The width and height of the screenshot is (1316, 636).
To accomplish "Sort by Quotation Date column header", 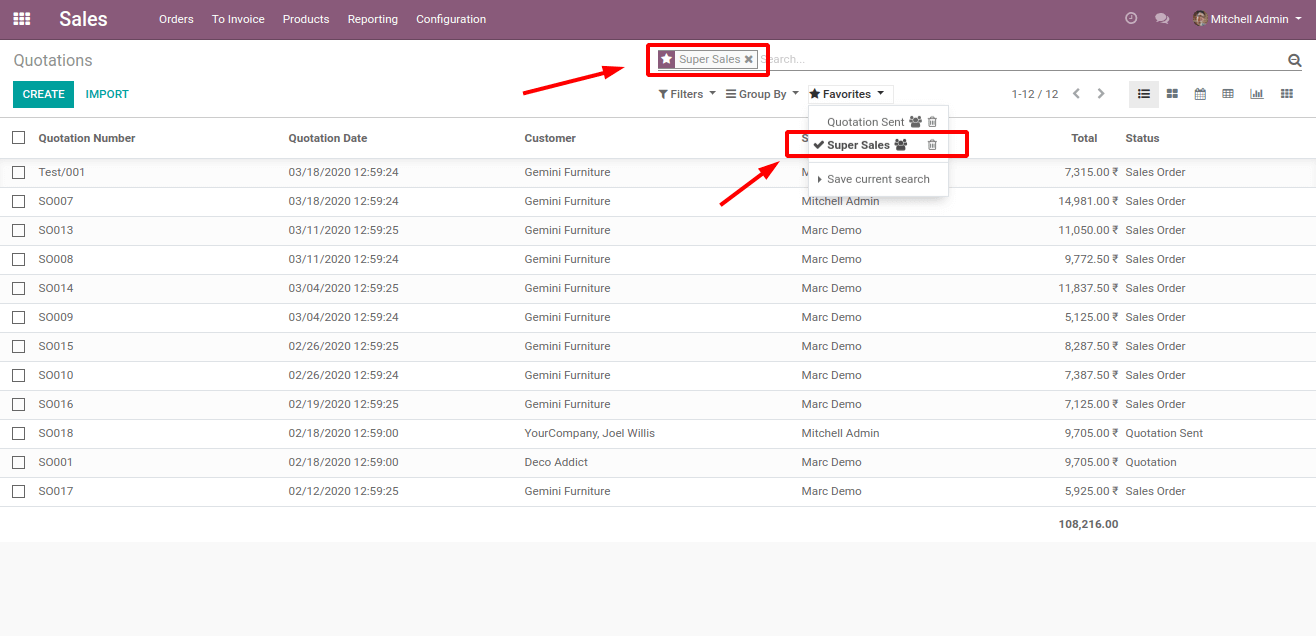I will (x=328, y=138).
